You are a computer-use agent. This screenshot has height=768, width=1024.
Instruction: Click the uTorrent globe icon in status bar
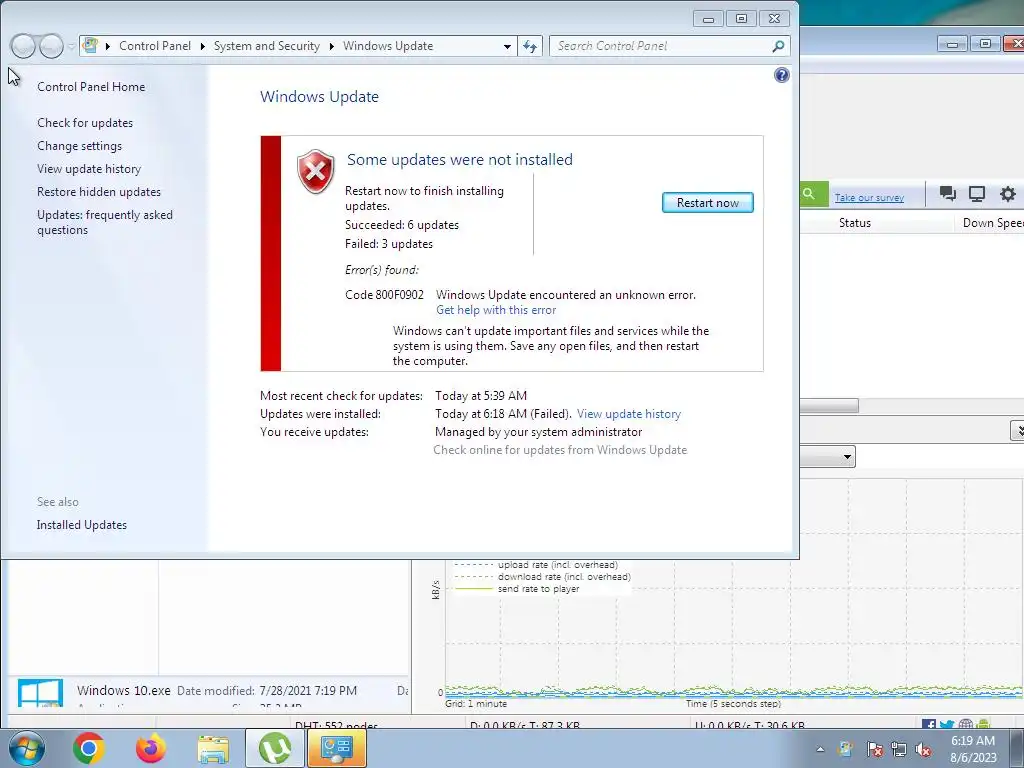pos(966,724)
